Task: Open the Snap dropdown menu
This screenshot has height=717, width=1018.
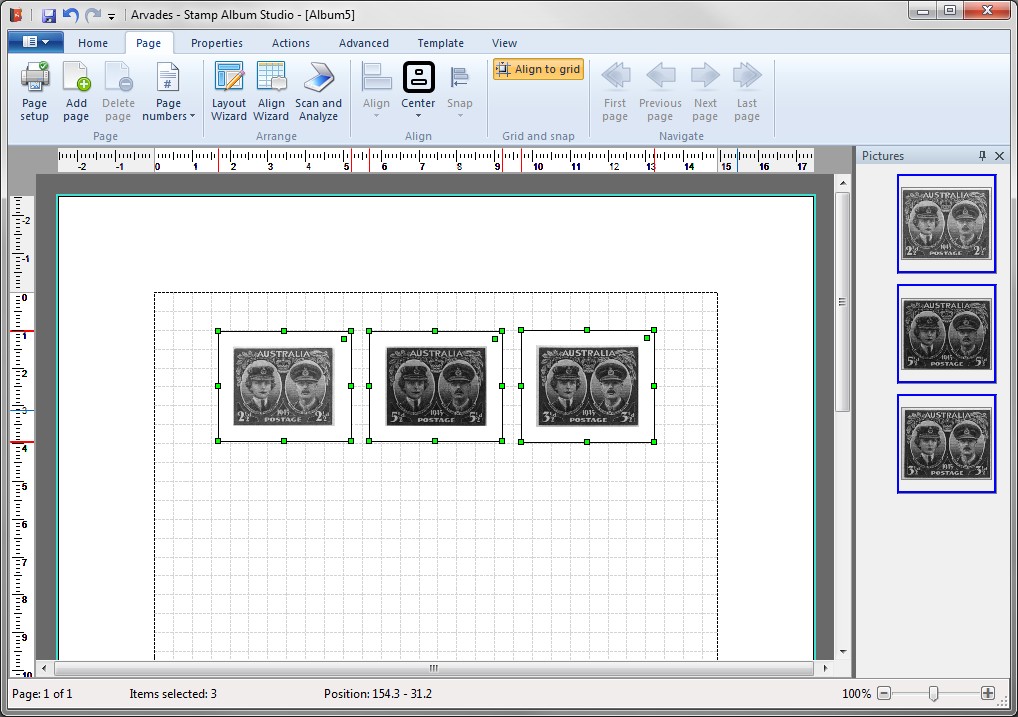Action: coord(460,92)
